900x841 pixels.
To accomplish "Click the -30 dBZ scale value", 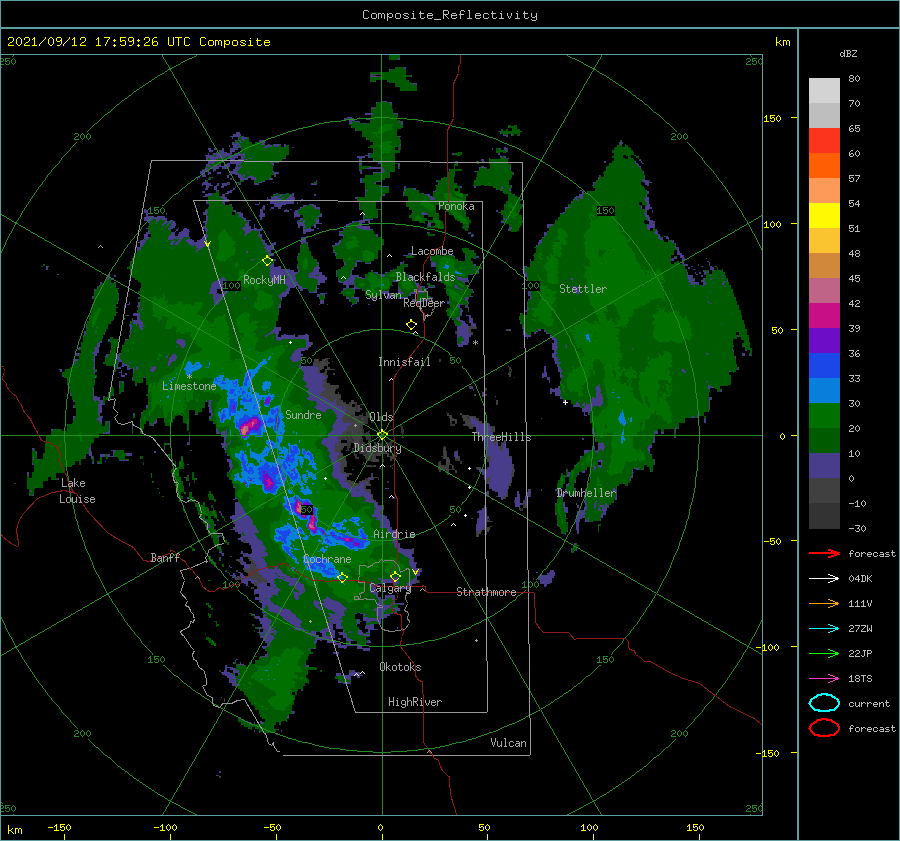I will [x=857, y=528].
